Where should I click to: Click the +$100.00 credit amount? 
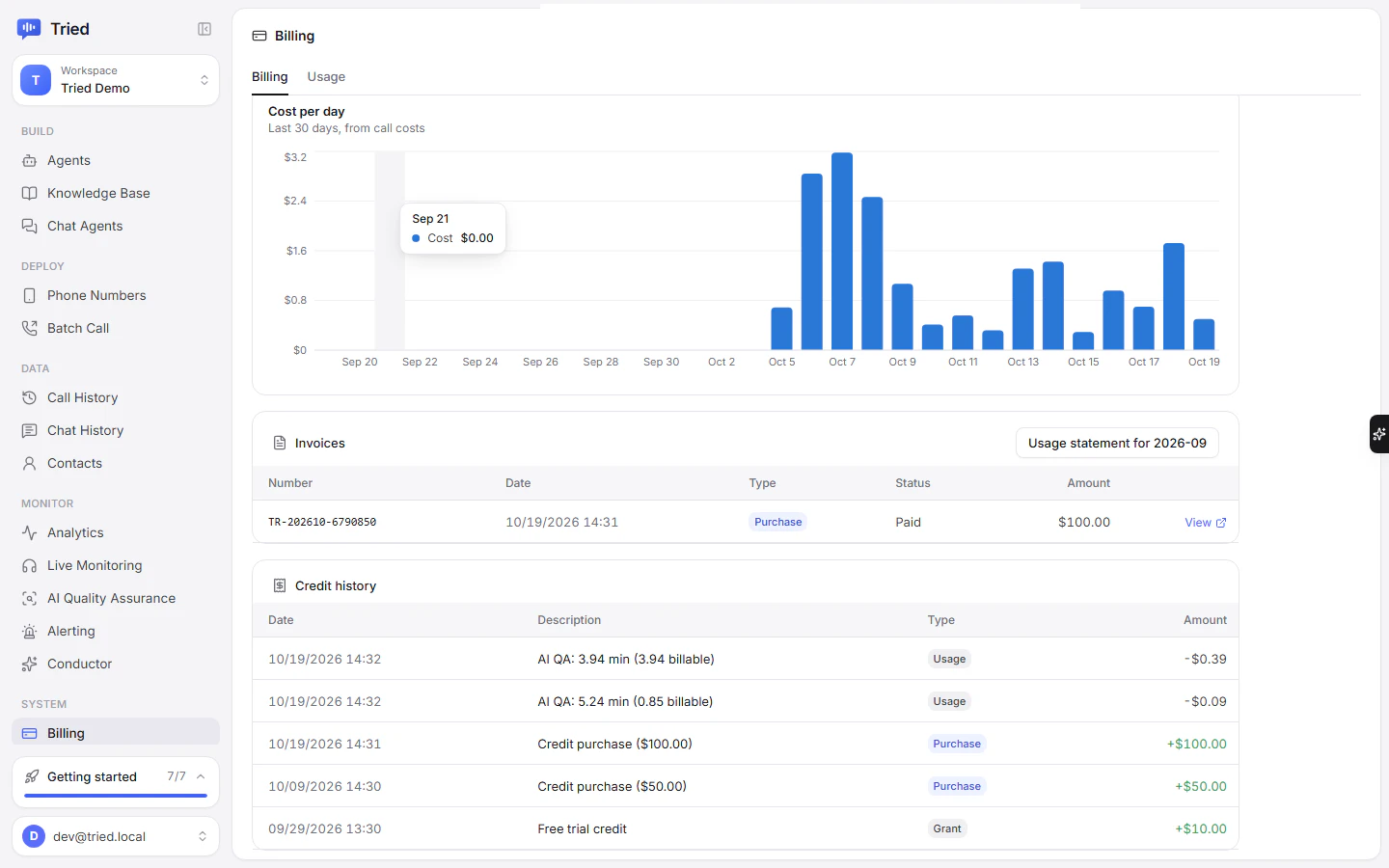point(1197,744)
